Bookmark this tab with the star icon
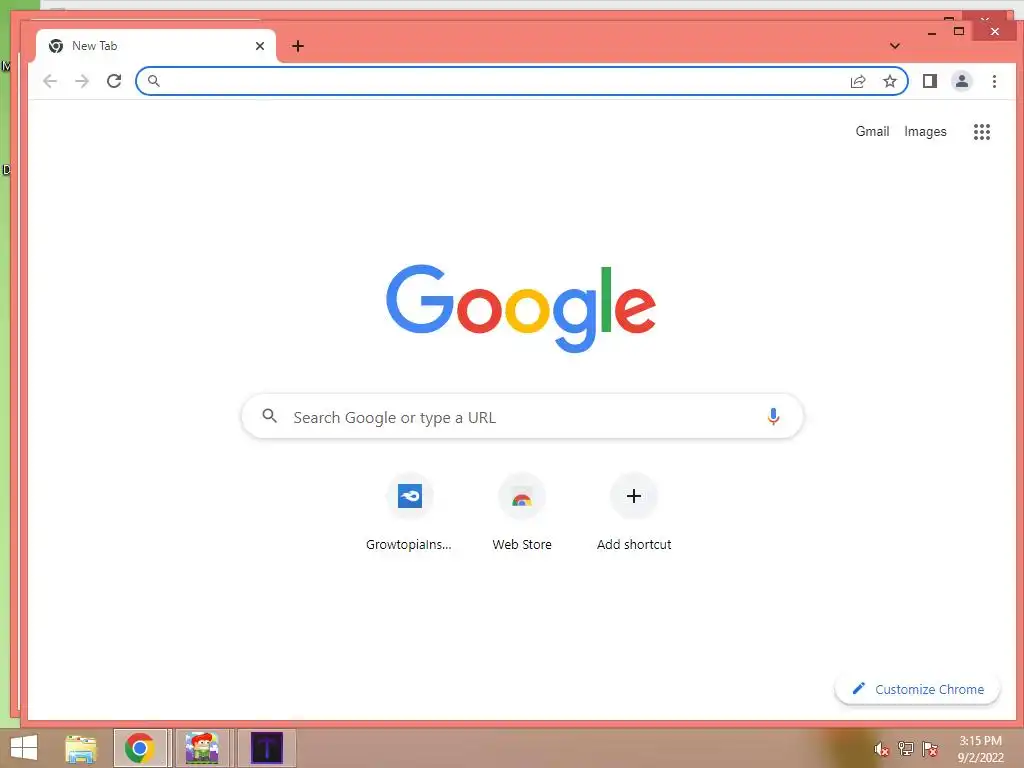Image resolution: width=1024 pixels, height=768 pixels. 889,81
